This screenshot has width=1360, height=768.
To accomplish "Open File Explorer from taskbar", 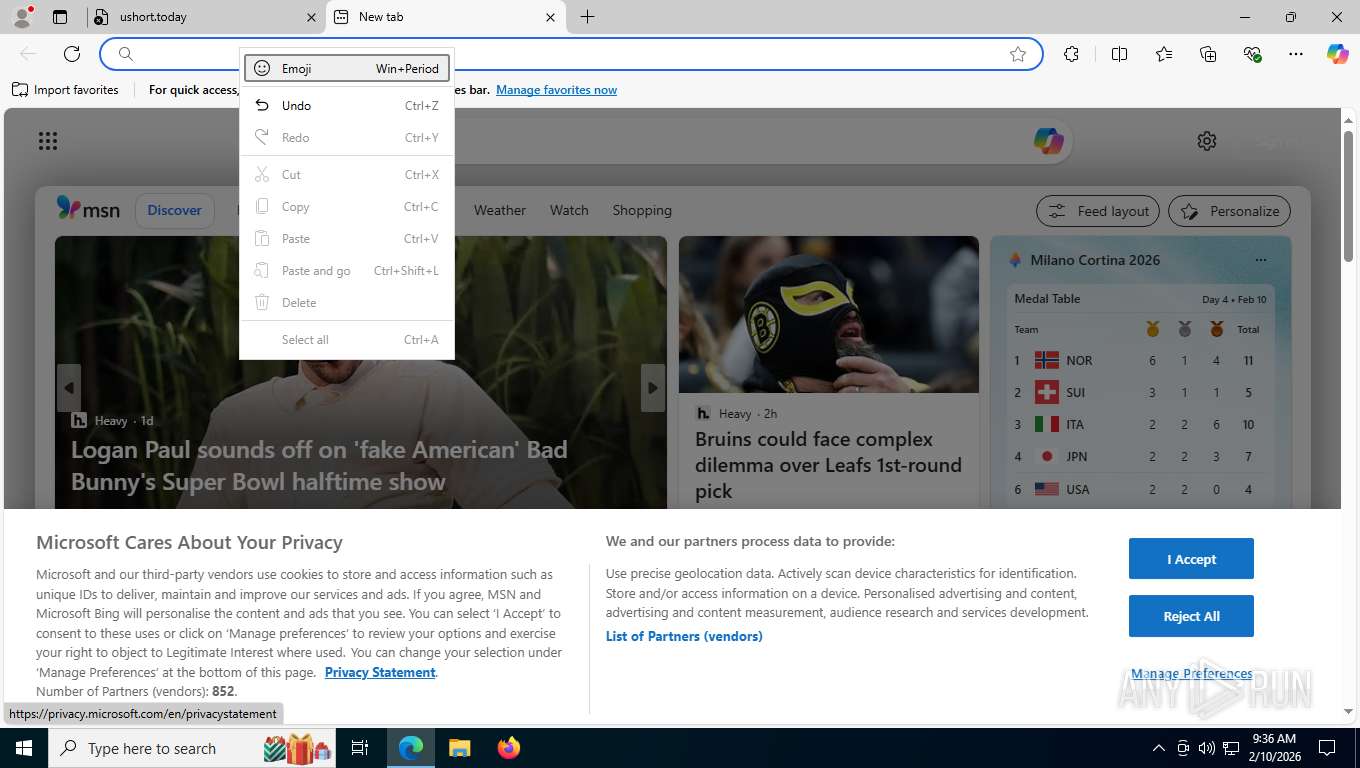I will (459, 748).
